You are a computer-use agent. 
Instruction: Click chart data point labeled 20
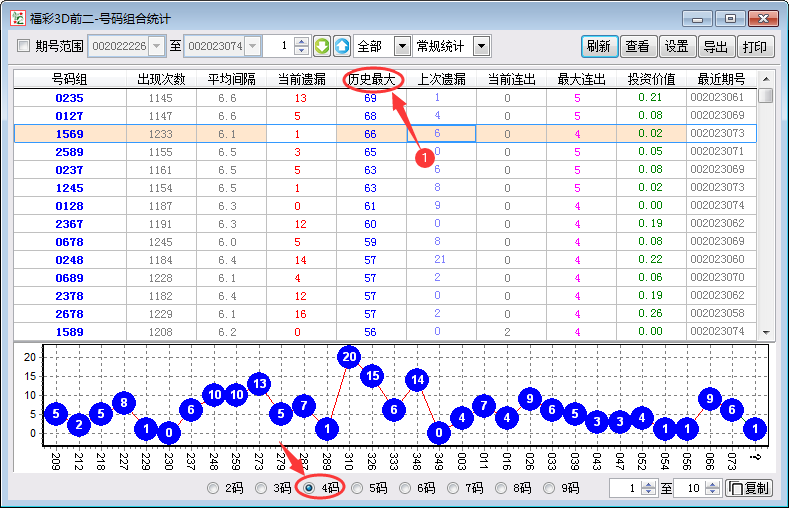point(349,357)
